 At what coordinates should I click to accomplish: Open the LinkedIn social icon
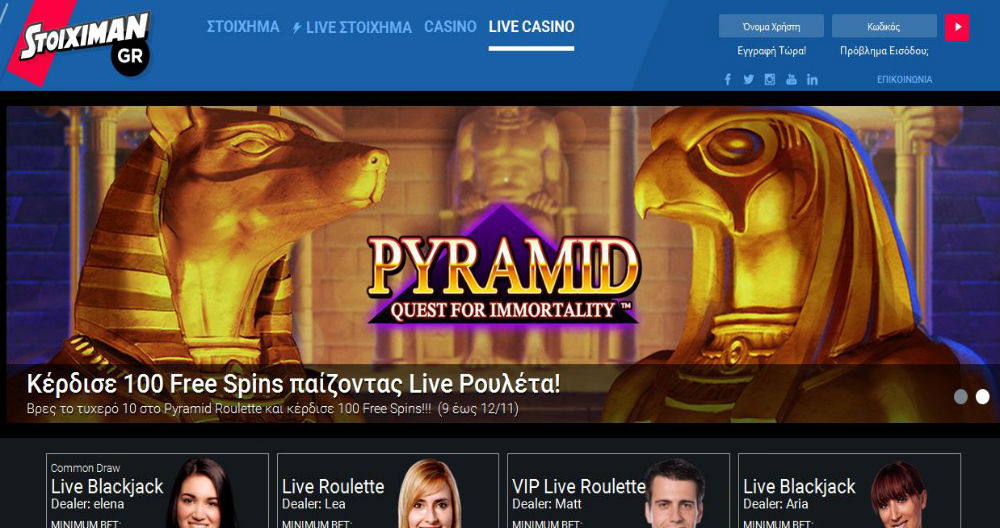click(812, 80)
